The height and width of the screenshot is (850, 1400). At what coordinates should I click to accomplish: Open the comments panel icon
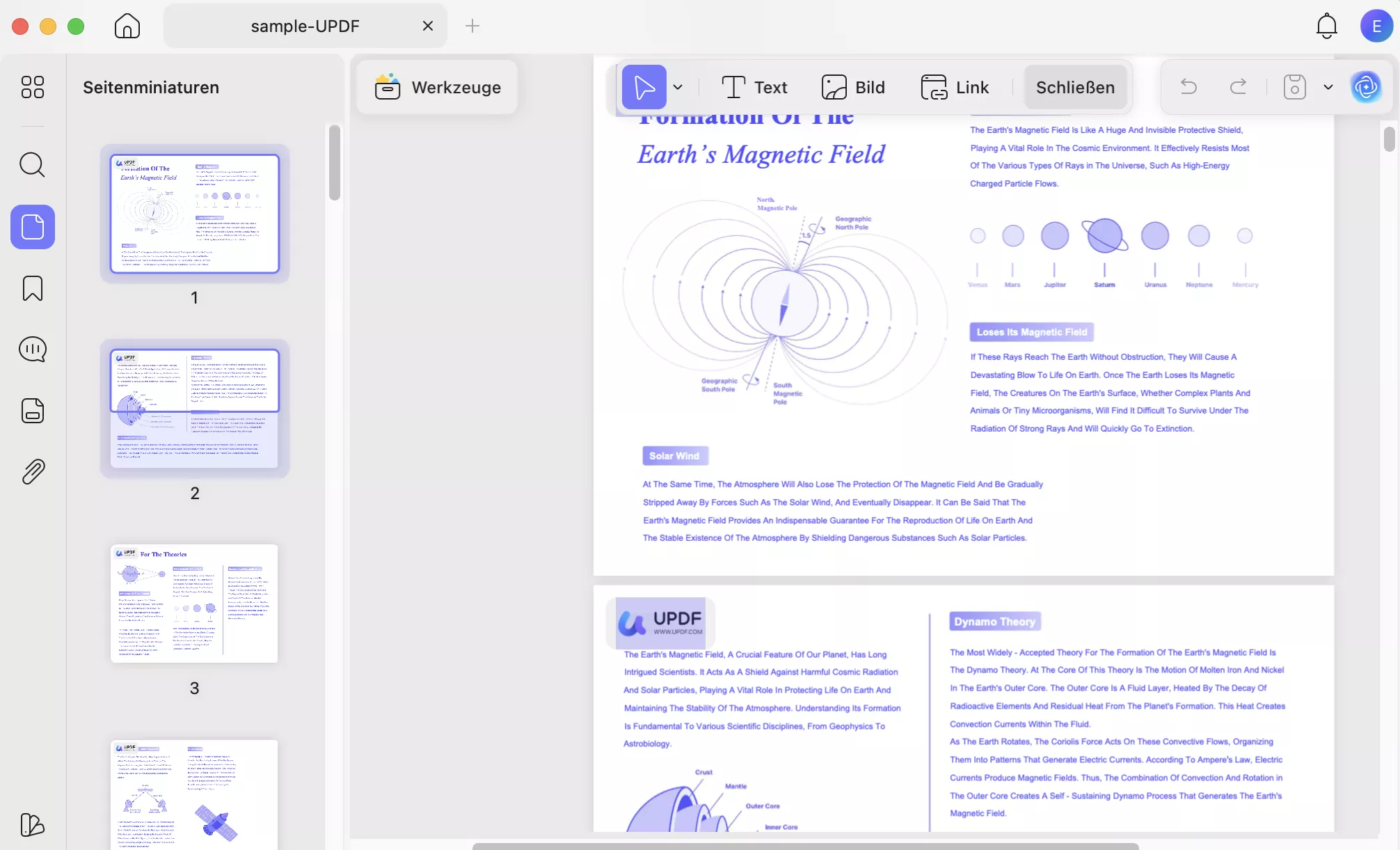[32, 349]
